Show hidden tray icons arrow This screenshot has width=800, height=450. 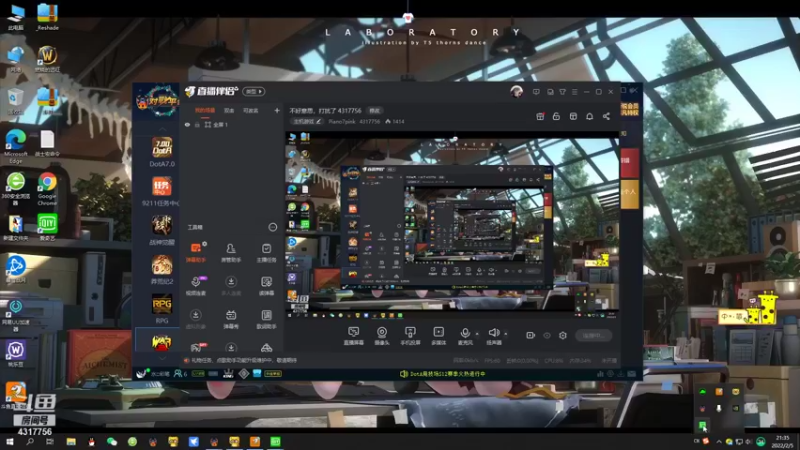[x=719, y=442]
